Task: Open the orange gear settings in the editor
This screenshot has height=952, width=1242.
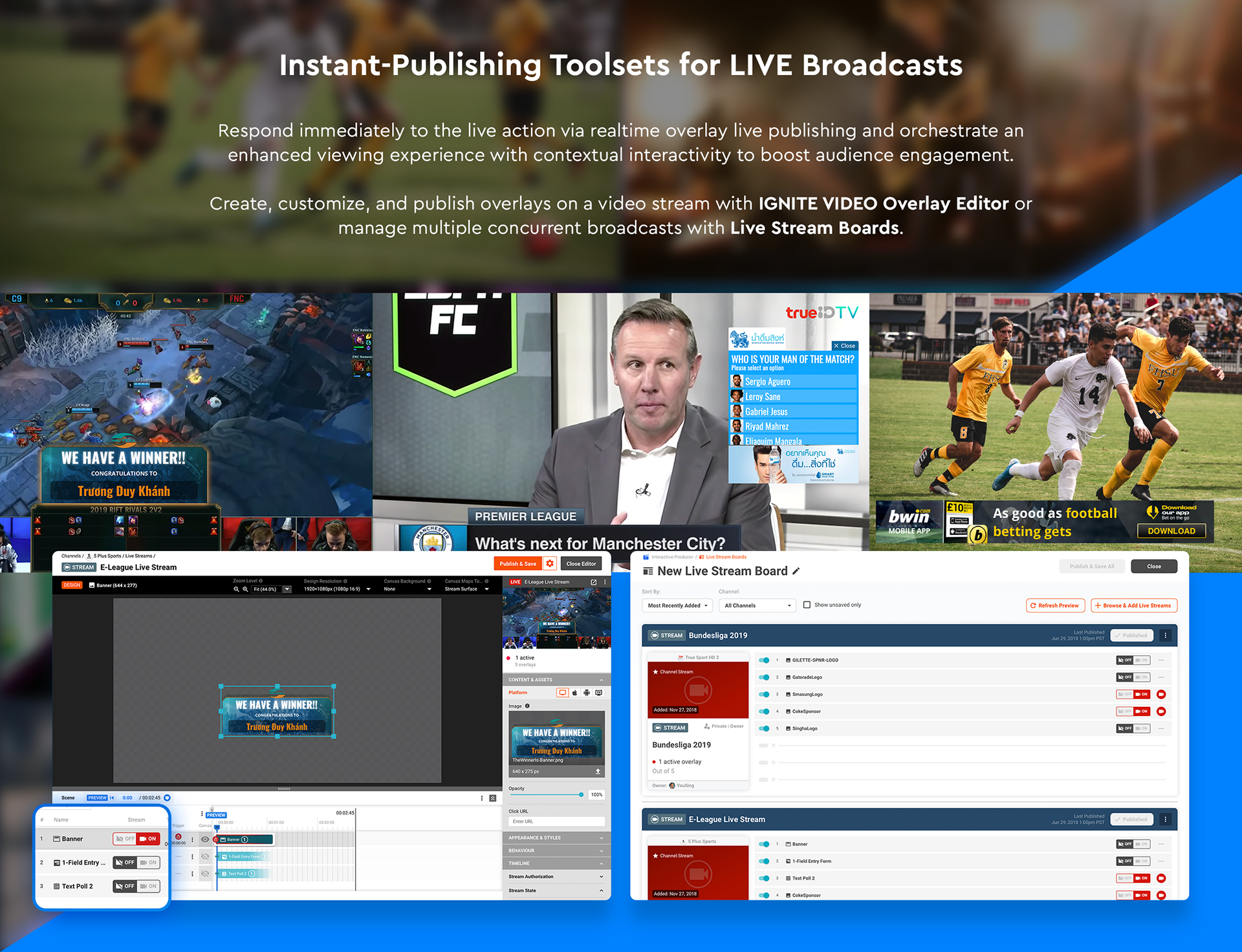Action: 550,563
